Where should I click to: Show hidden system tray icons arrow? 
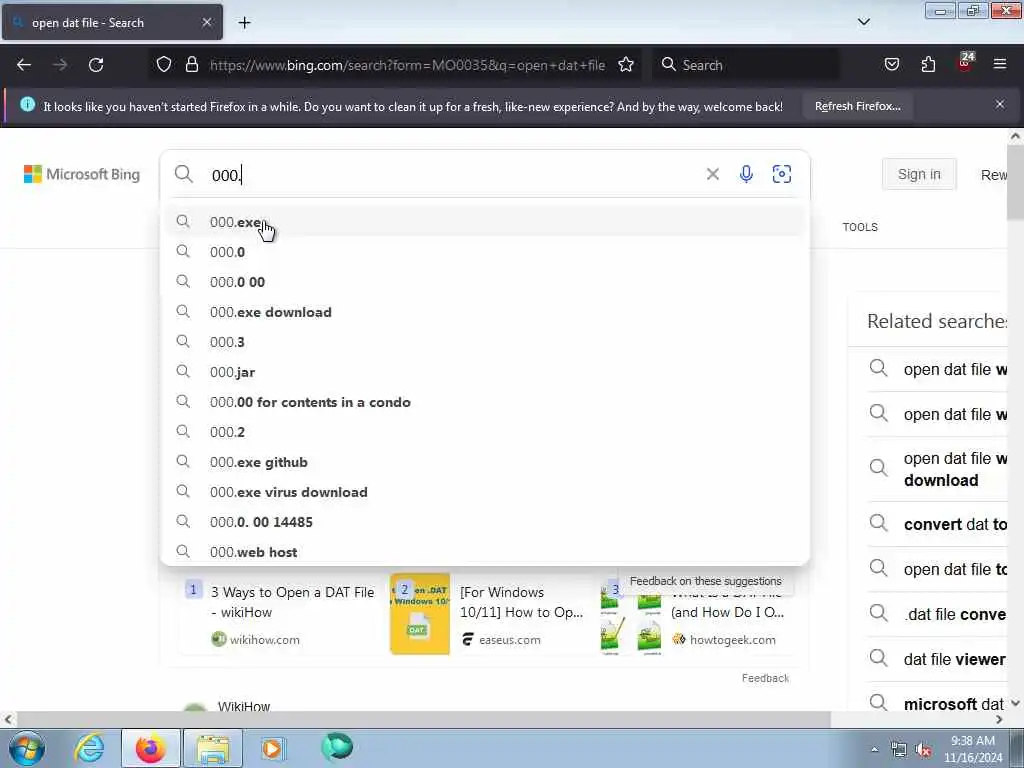pos(874,749)
